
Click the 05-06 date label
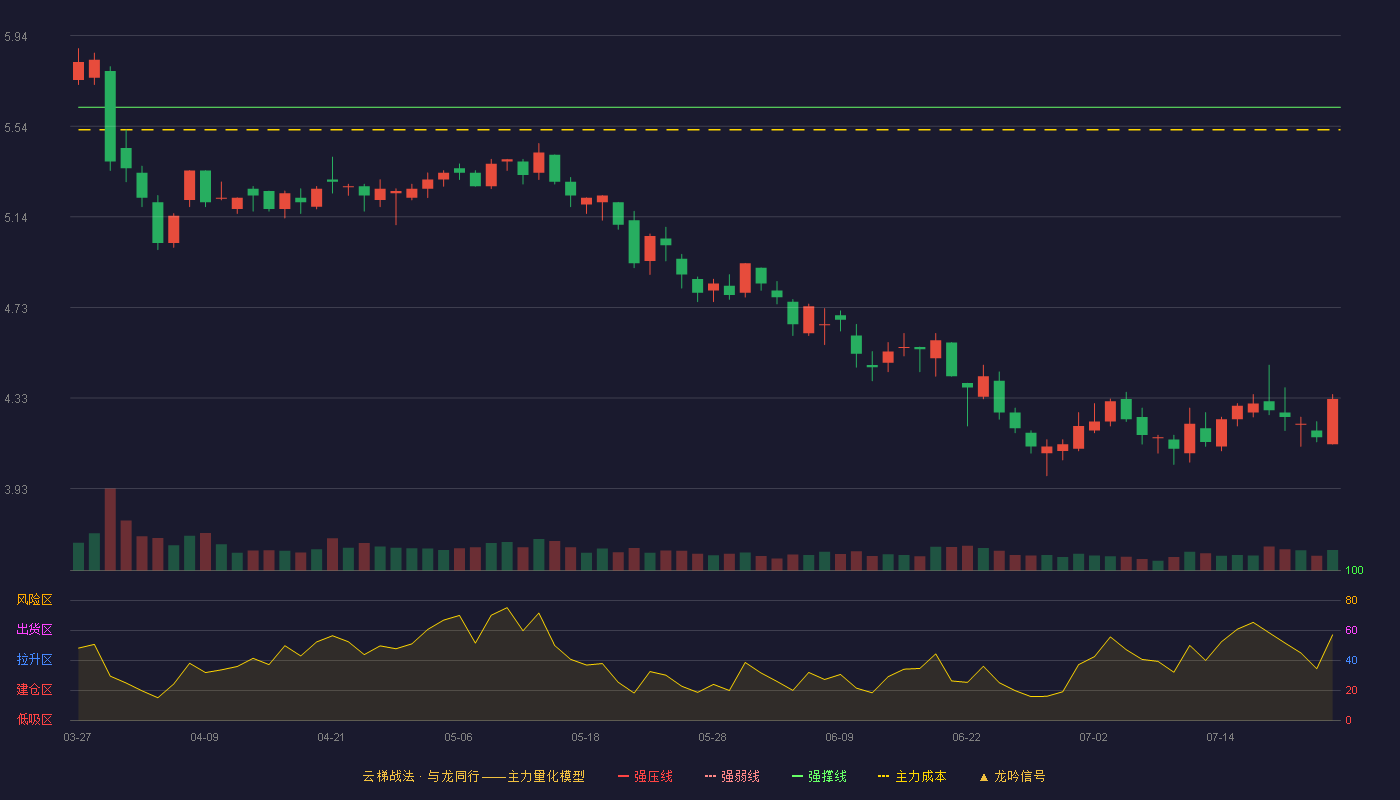pos(458,737)
